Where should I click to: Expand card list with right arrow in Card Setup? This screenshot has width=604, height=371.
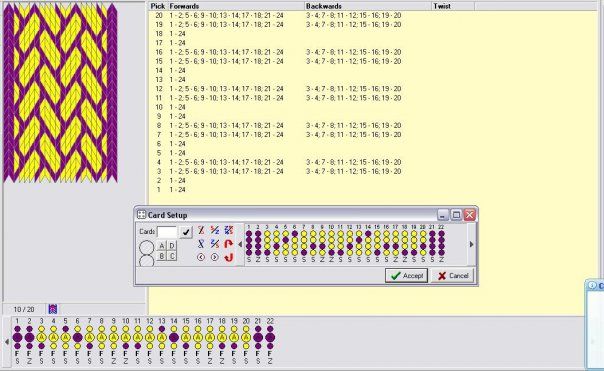pos(471,244)
